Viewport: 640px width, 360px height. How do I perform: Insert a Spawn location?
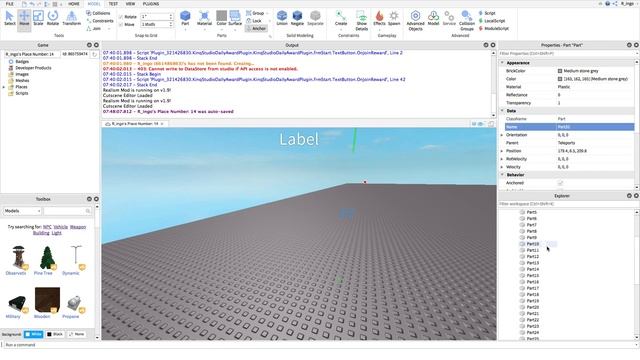(x=394, y=19)
